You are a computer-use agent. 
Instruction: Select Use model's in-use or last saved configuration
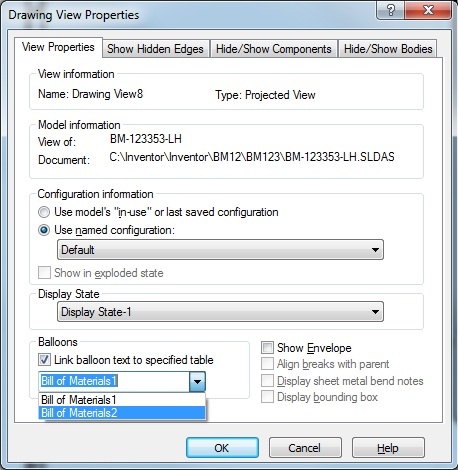click(x=44, y=212)
